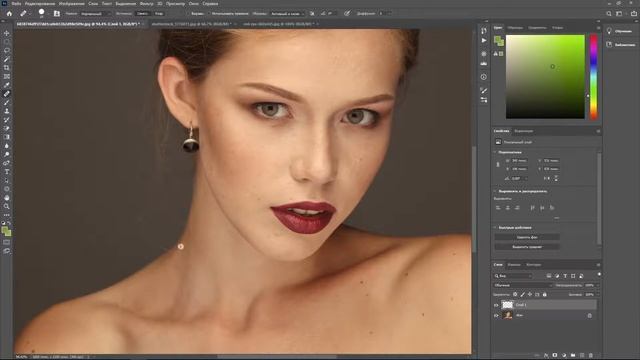The image size is (640, 360).
Task: Select the Zoom tool
Action: (7, 206)
